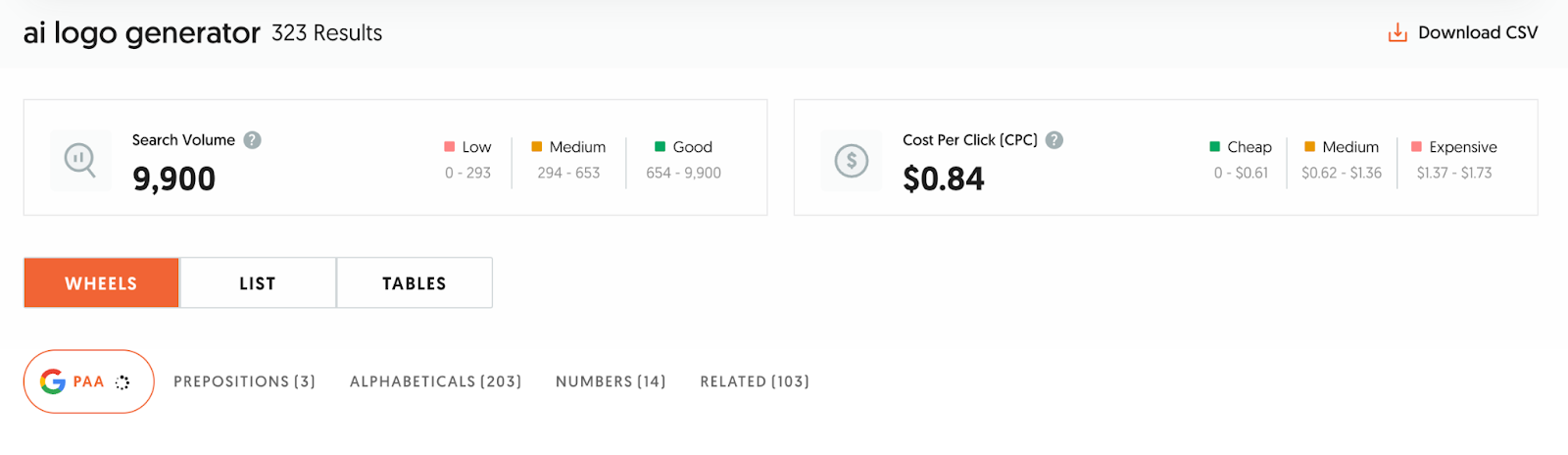Open the Related (103) tab

click(x=755, y=381)
